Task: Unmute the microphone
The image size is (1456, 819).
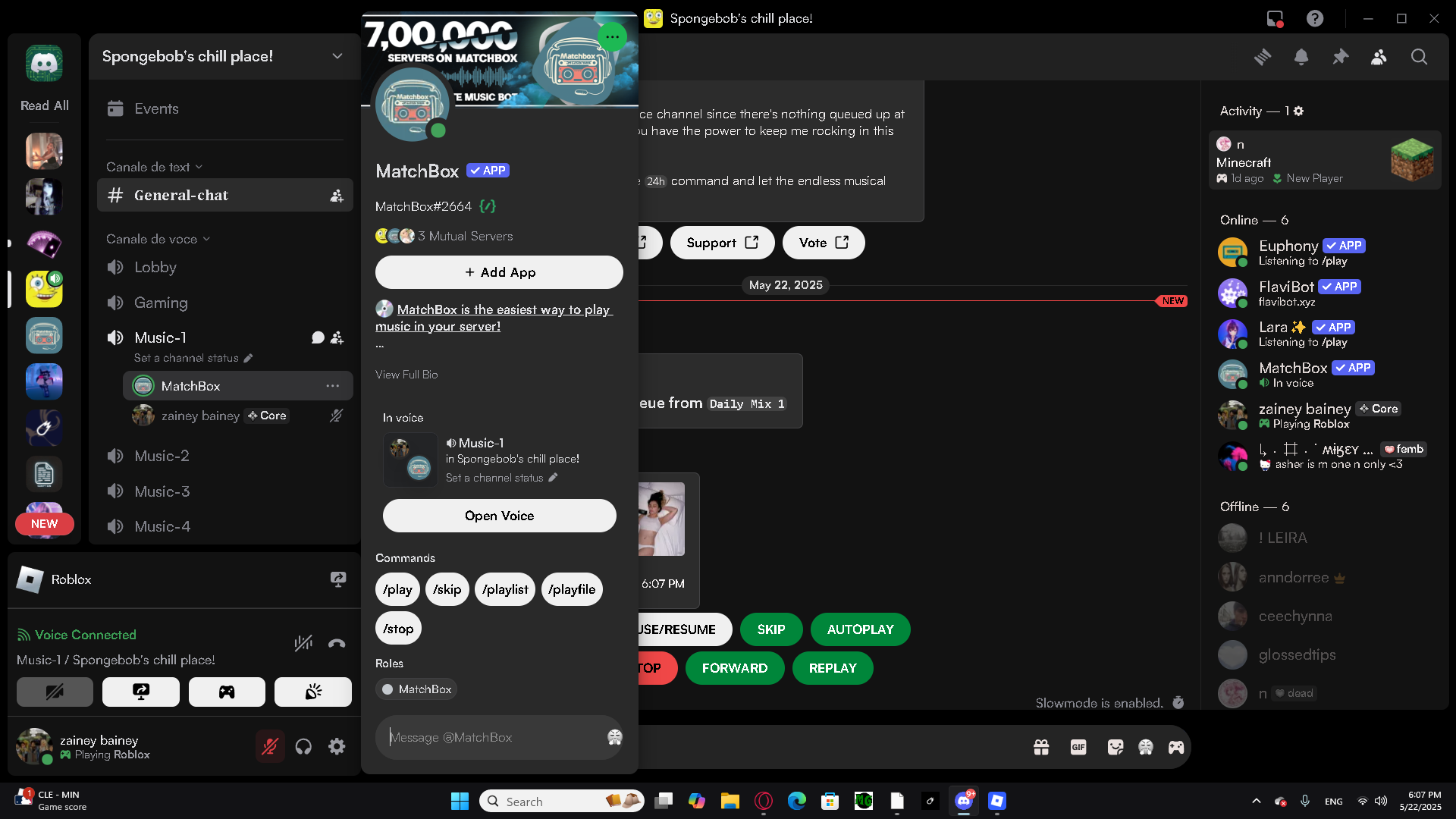Action: [270, 747]
